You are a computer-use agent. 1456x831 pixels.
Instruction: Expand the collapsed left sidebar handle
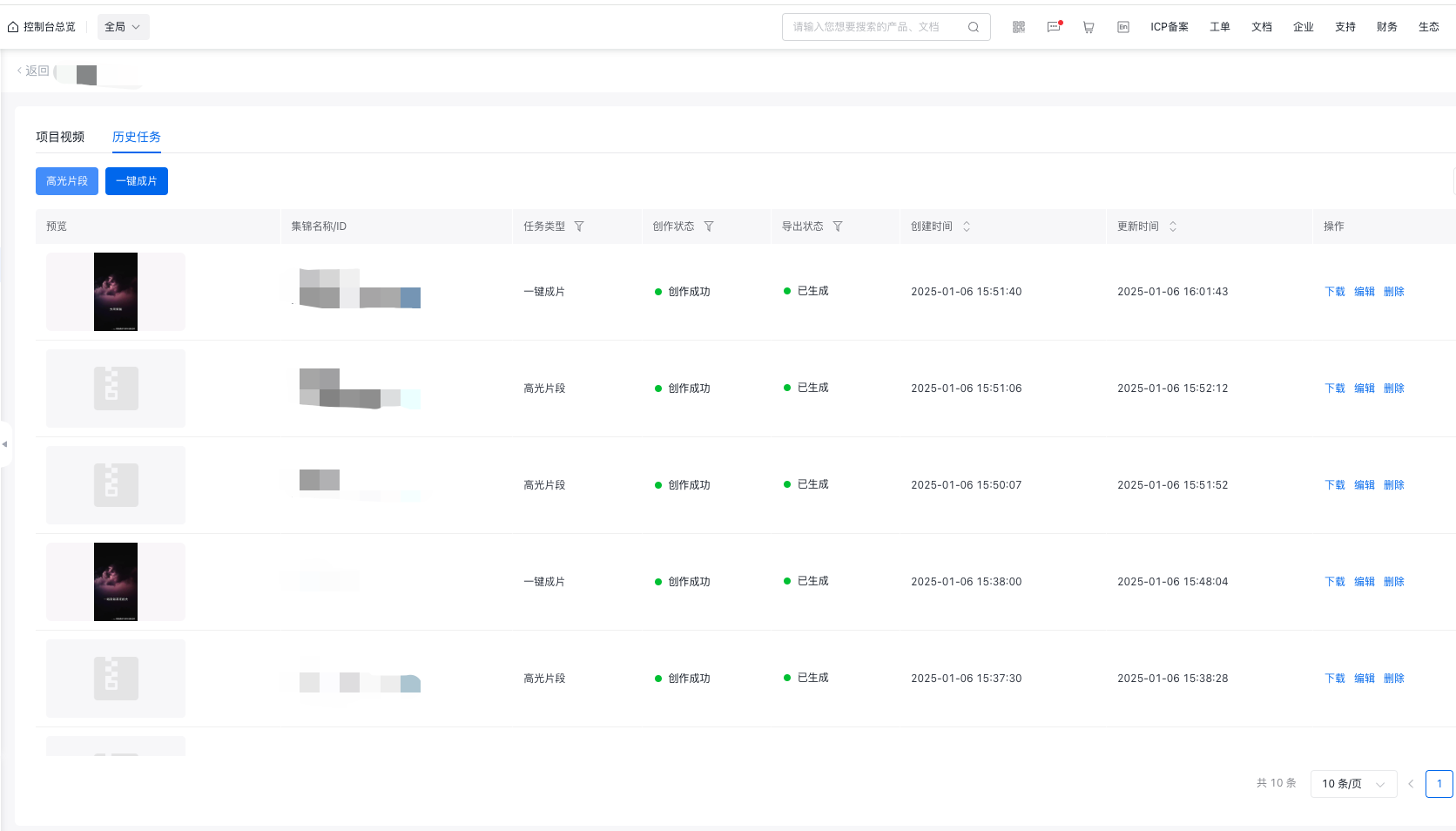(x=5, y=444)
